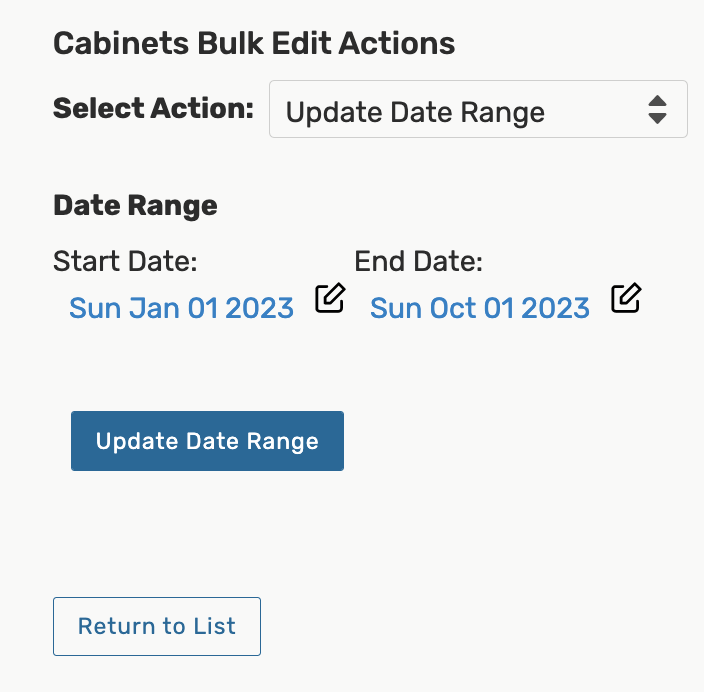Open the Select Action dropdown
The width and height of the screenshot is (704, 692).
[x=477, y=110]
